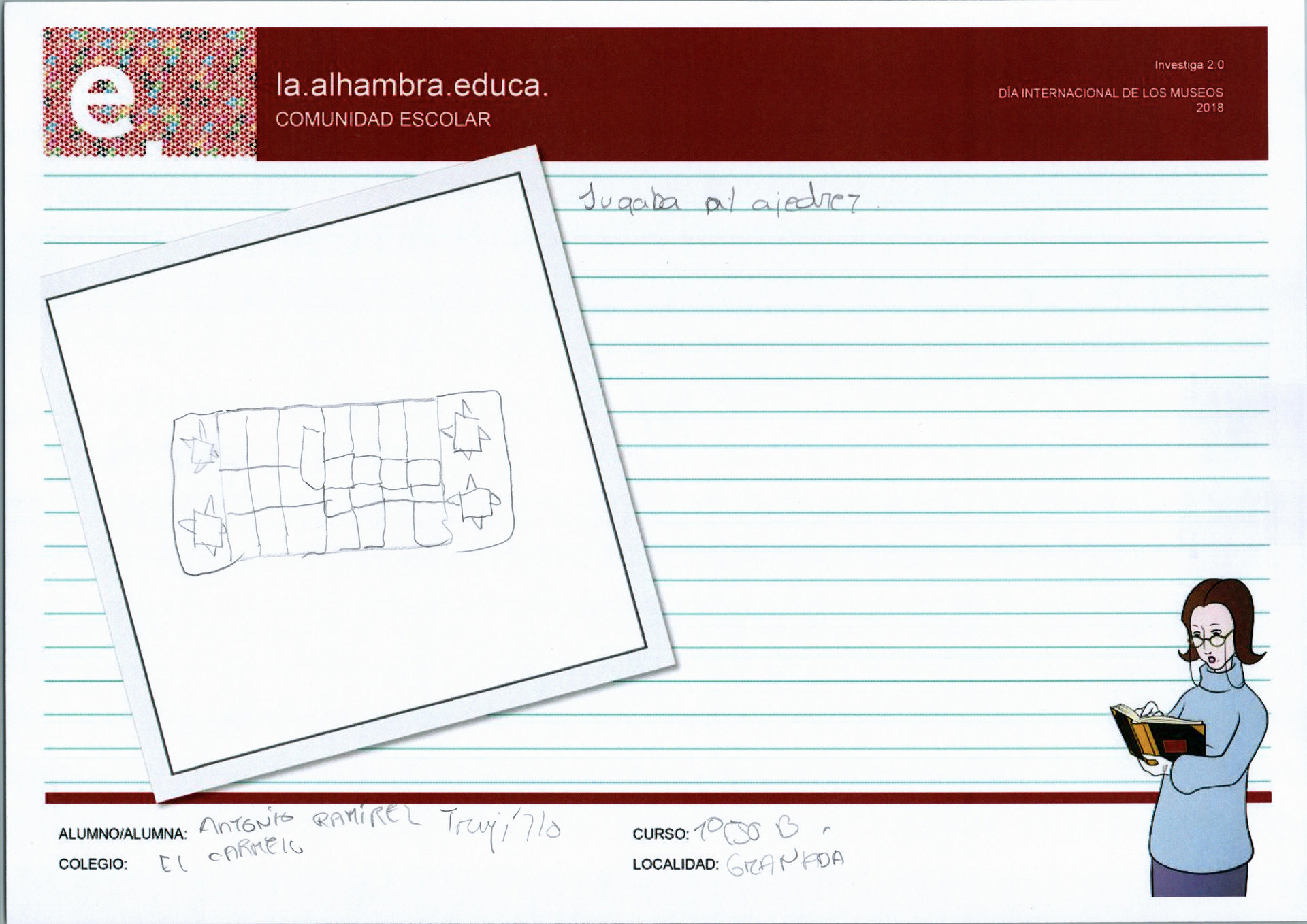Click the COLEGIO field with El Carmelo
Image resolution: width=1307 pixels, height=924 pixels.
[231, 857]
